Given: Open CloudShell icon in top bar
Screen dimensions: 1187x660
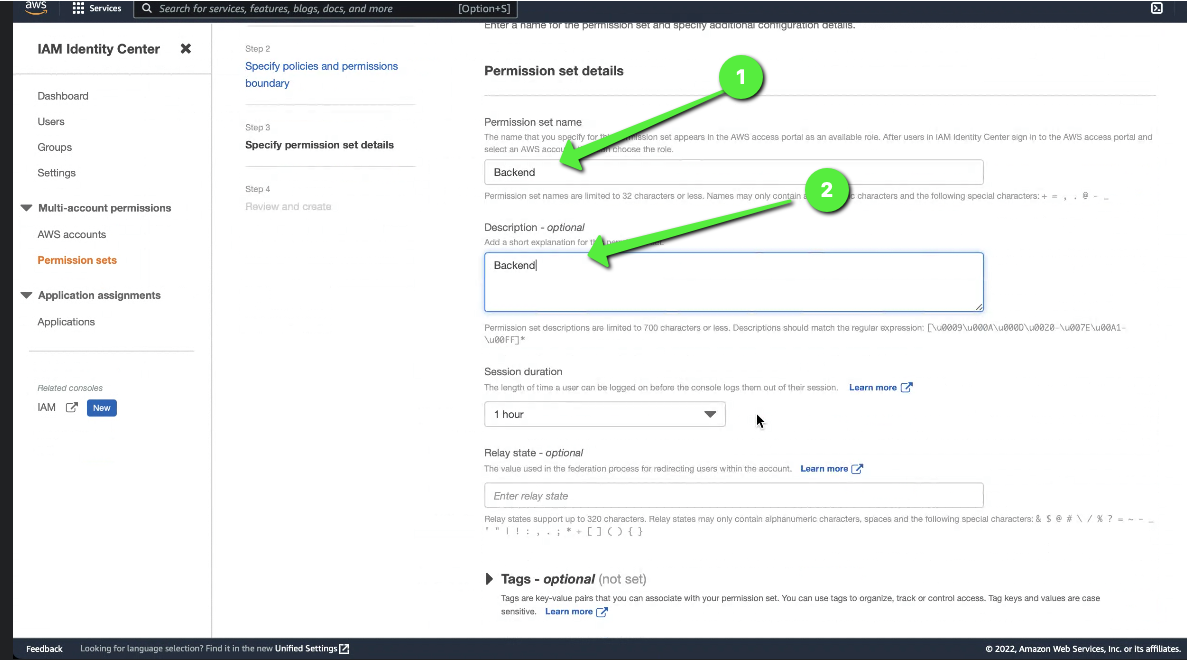Looking at the screenshot, I should [x=1157, y=8].
